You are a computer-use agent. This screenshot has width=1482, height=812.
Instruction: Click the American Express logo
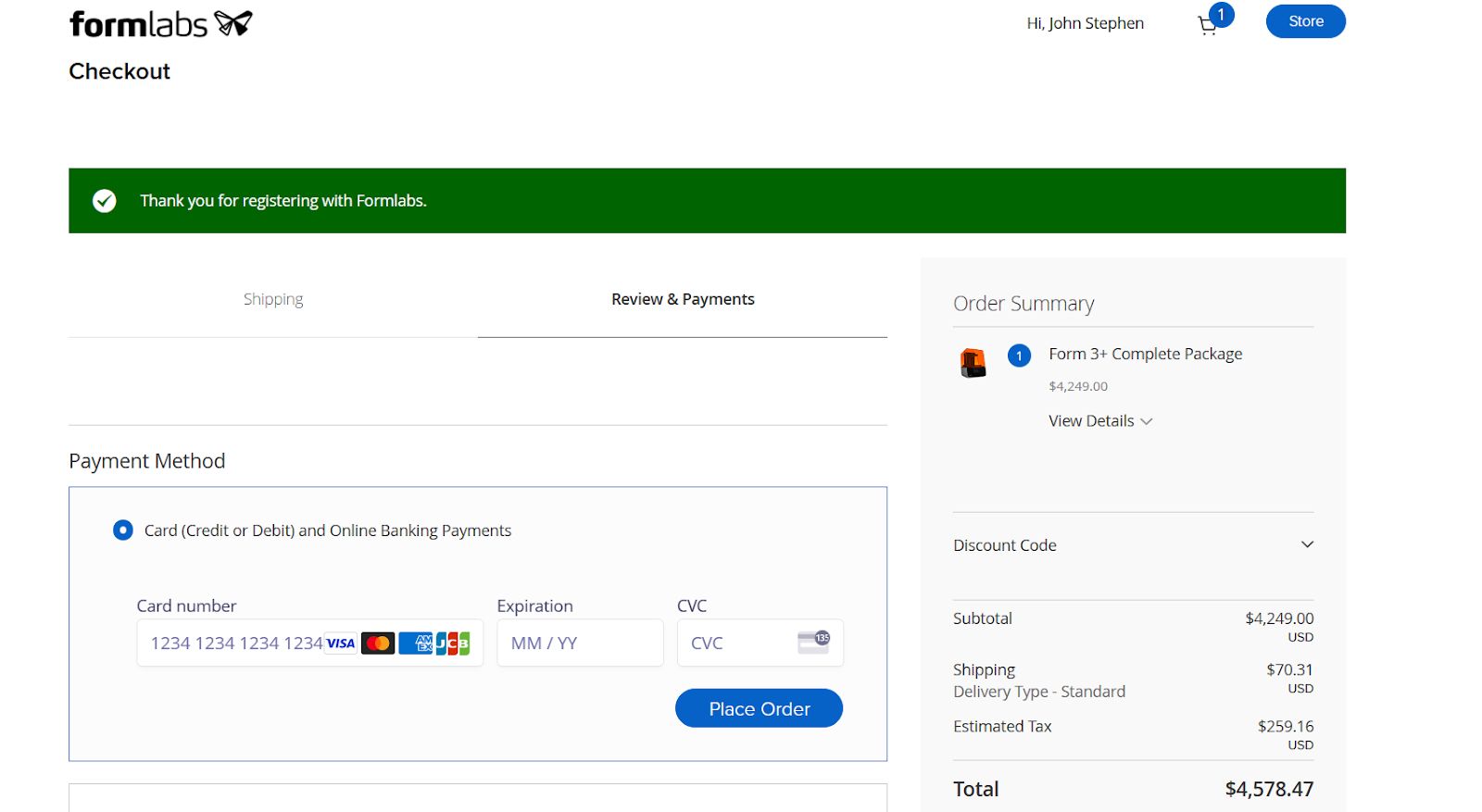(416, 643)
